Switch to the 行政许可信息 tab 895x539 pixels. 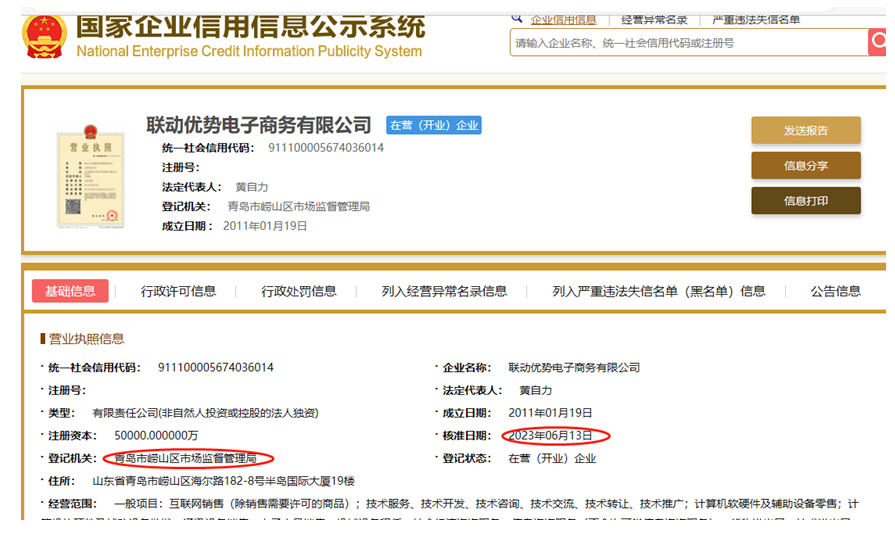tap(178, 291)
